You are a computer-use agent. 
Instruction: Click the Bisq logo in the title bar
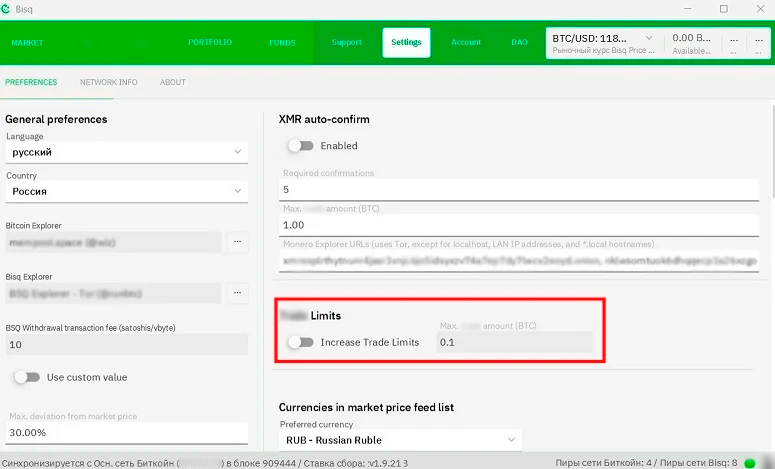pos(7,8)
